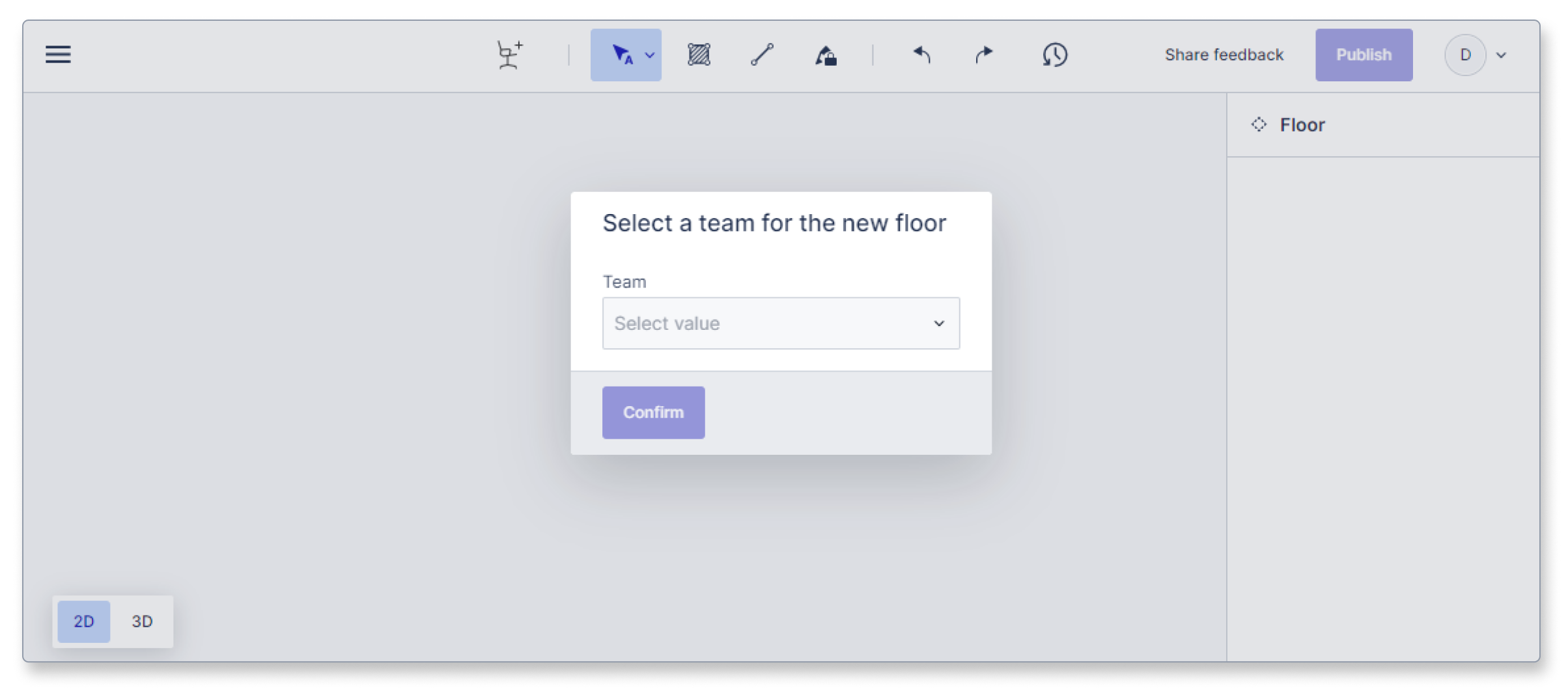This screenshot has width=1568, height=695.
Task: Select the hatched area zone tool
Action: (x=699, y=55)
